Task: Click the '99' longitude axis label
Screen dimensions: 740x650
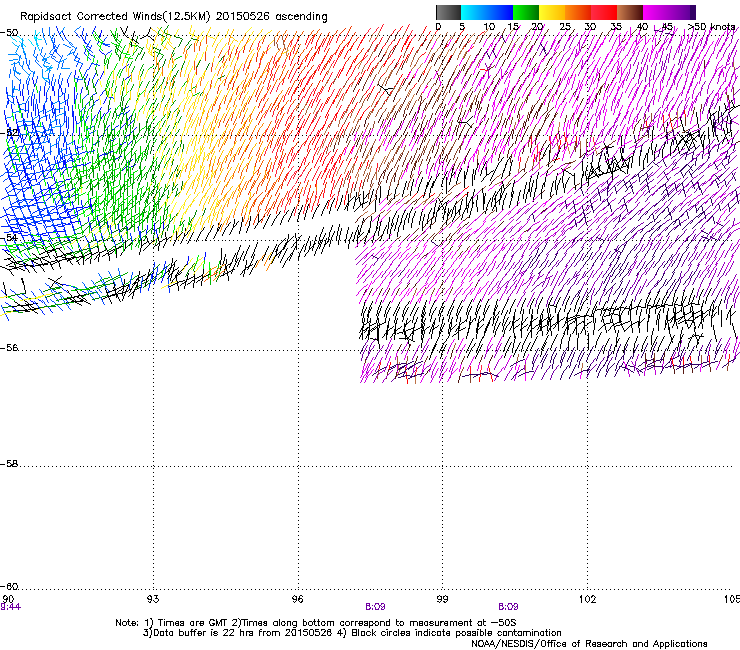Action: click(442, 599)
